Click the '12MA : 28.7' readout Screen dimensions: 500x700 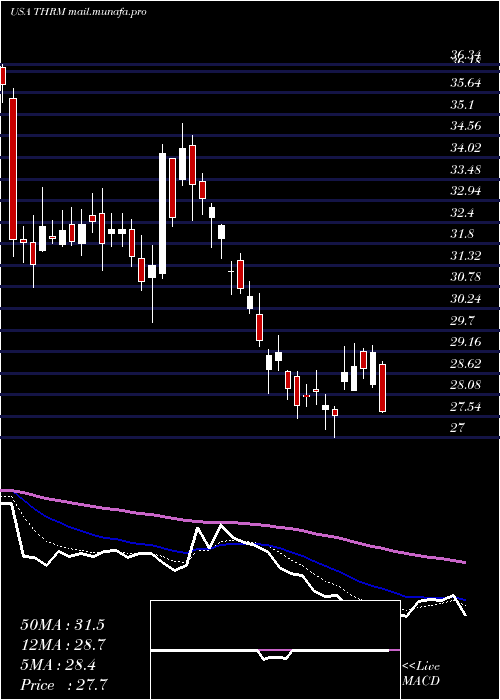tap(62, 645)
